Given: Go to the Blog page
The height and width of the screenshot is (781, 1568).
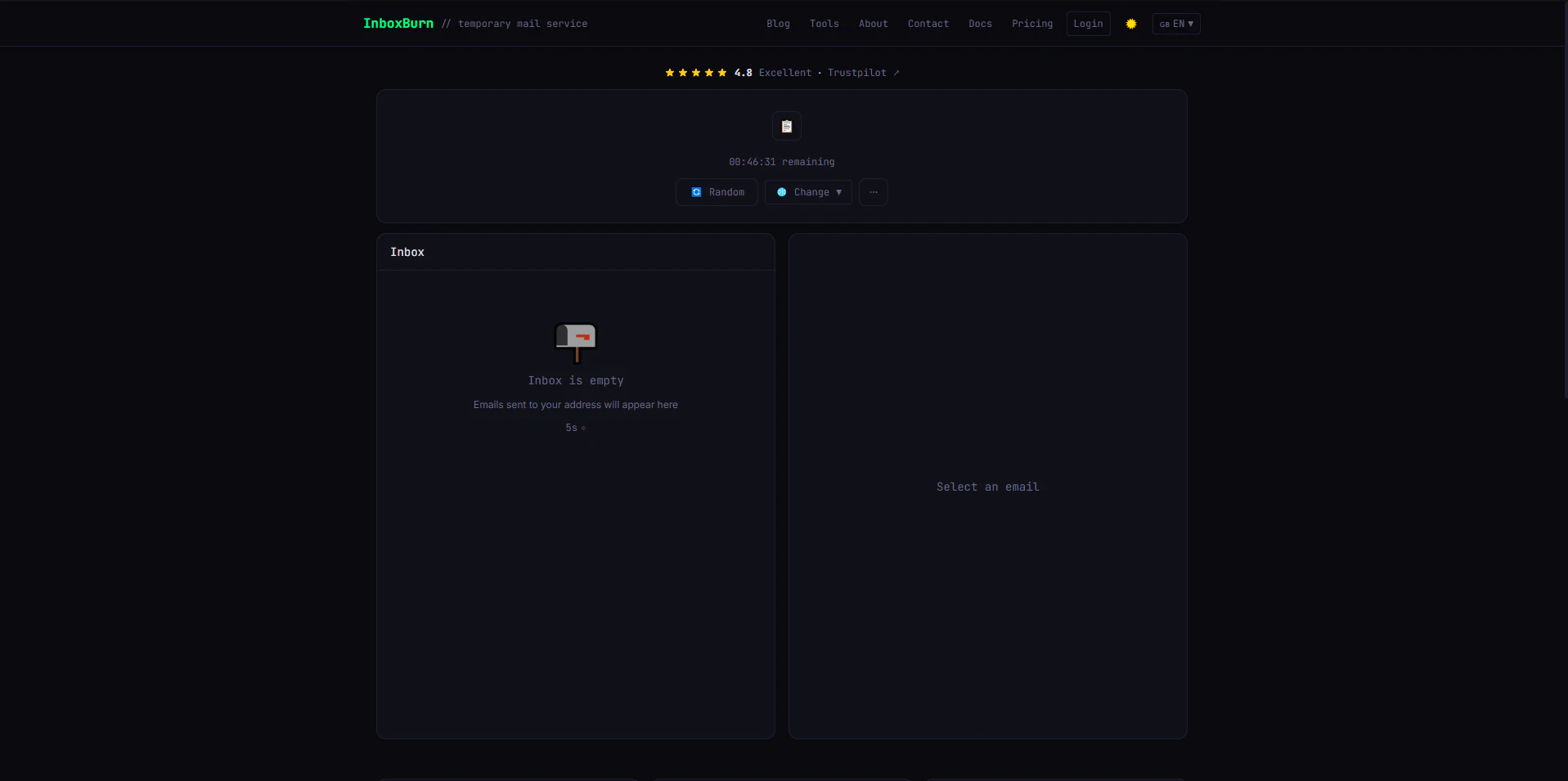Looking at the screenshot, I should pos(778,24).
